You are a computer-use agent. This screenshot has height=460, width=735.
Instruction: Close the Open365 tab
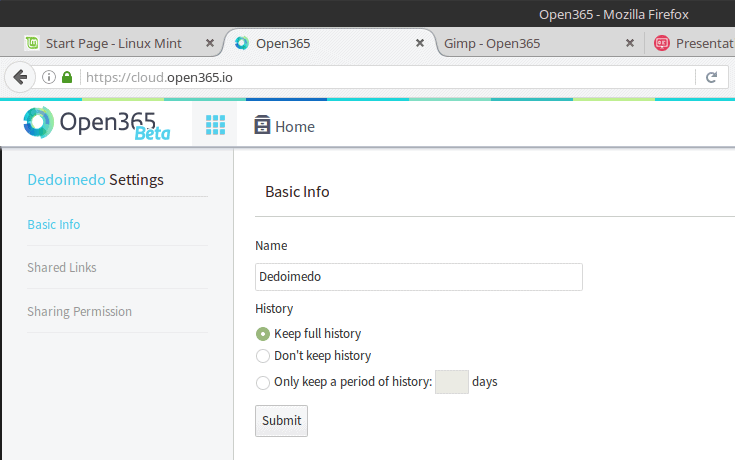(420, 43)
